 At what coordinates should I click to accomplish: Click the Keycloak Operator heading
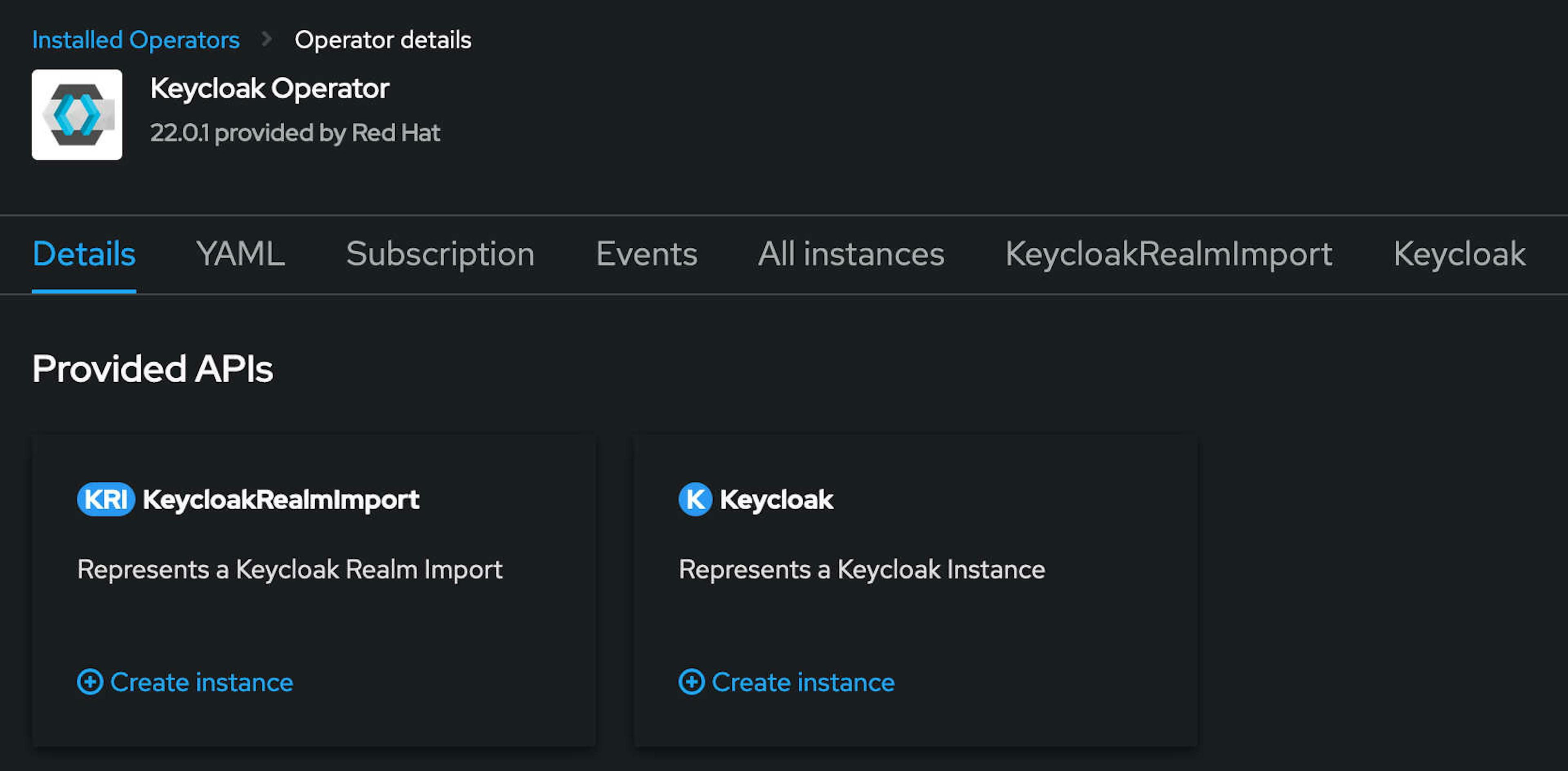point(269,89)
